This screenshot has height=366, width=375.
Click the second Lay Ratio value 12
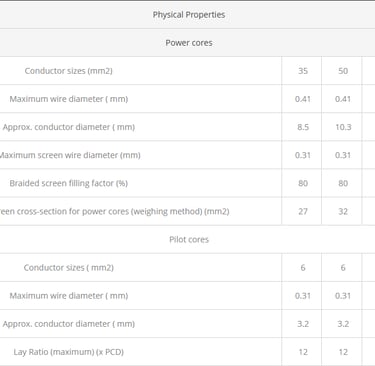tap(343, 352)
